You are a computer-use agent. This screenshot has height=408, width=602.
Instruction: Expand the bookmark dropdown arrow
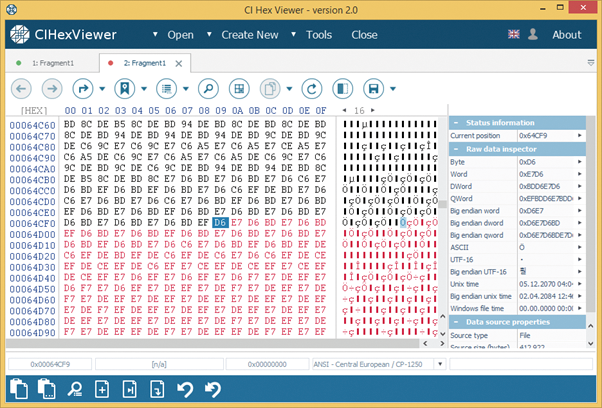[144, 89]
